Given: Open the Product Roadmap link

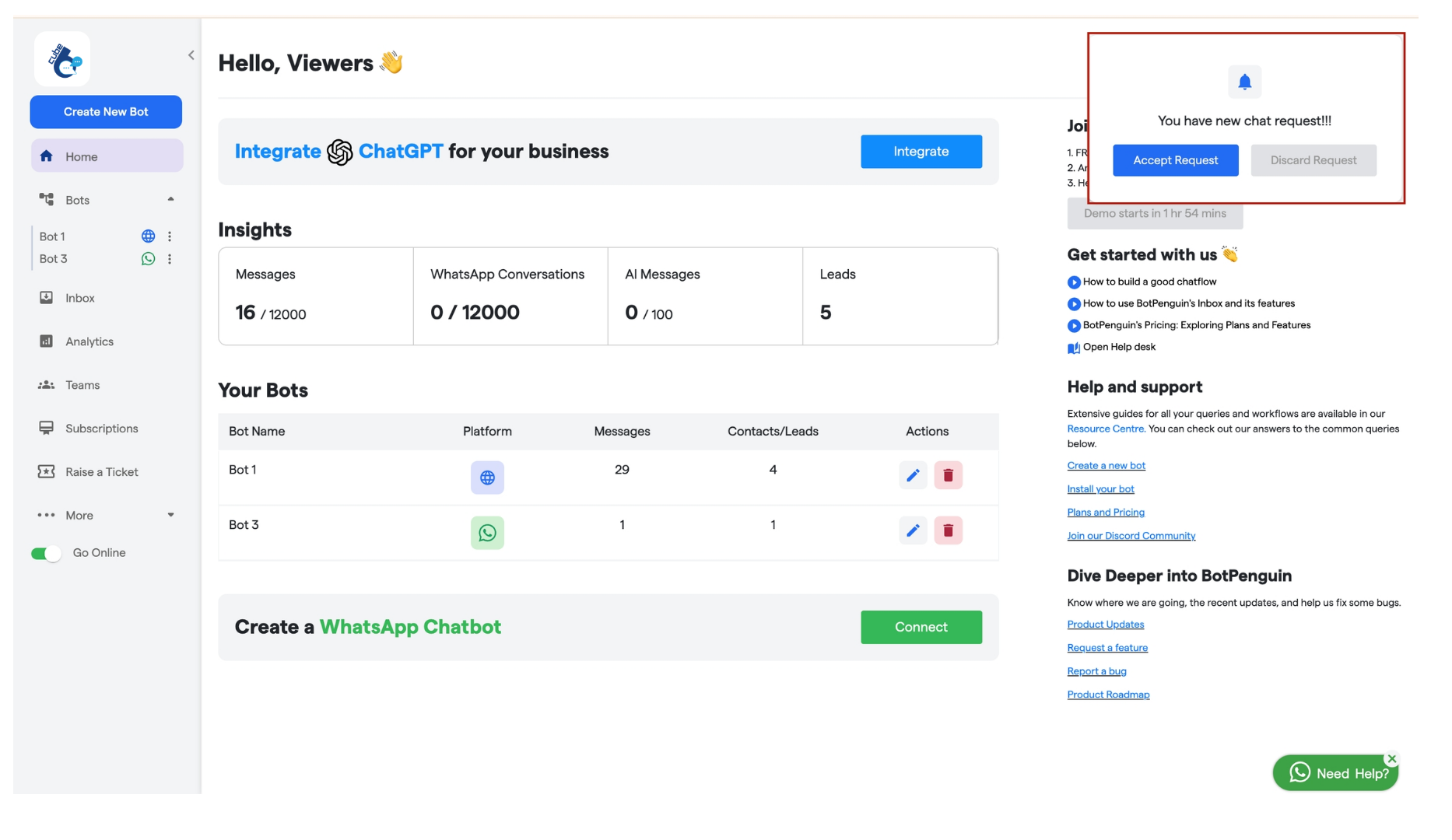Looking at the screenshot, I should pyautogui.click(x=1108, y=695).
